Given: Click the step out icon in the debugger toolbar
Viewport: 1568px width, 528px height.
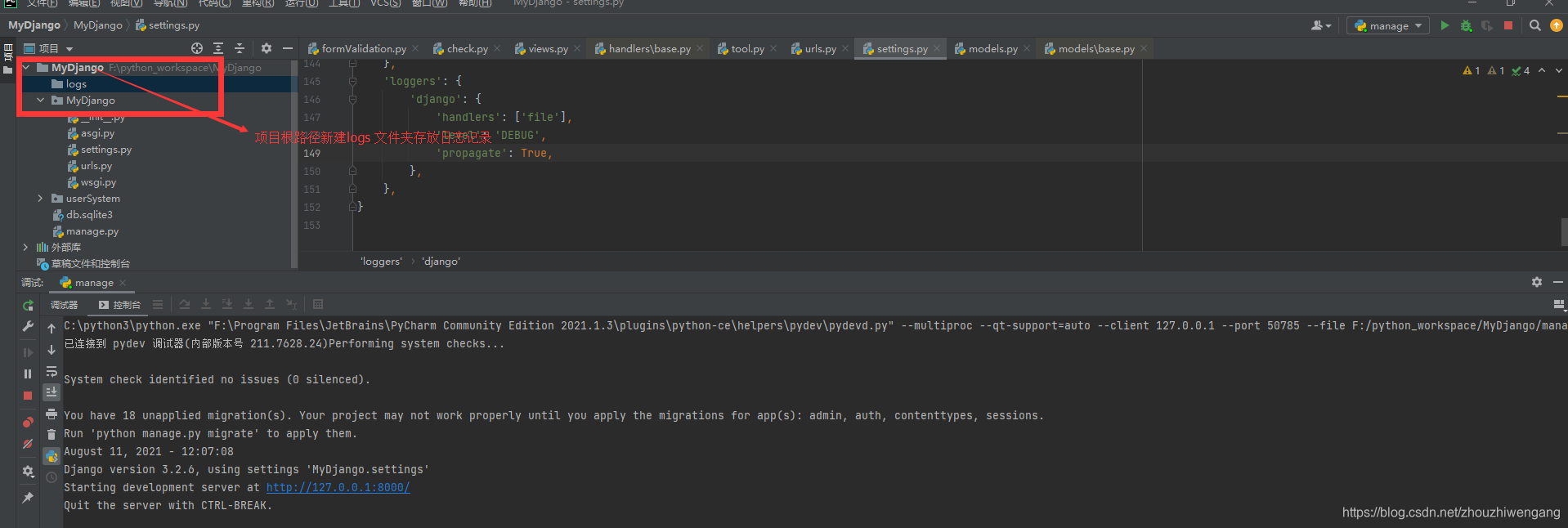Looking at the screenshot, I should (x=270, y=305).
